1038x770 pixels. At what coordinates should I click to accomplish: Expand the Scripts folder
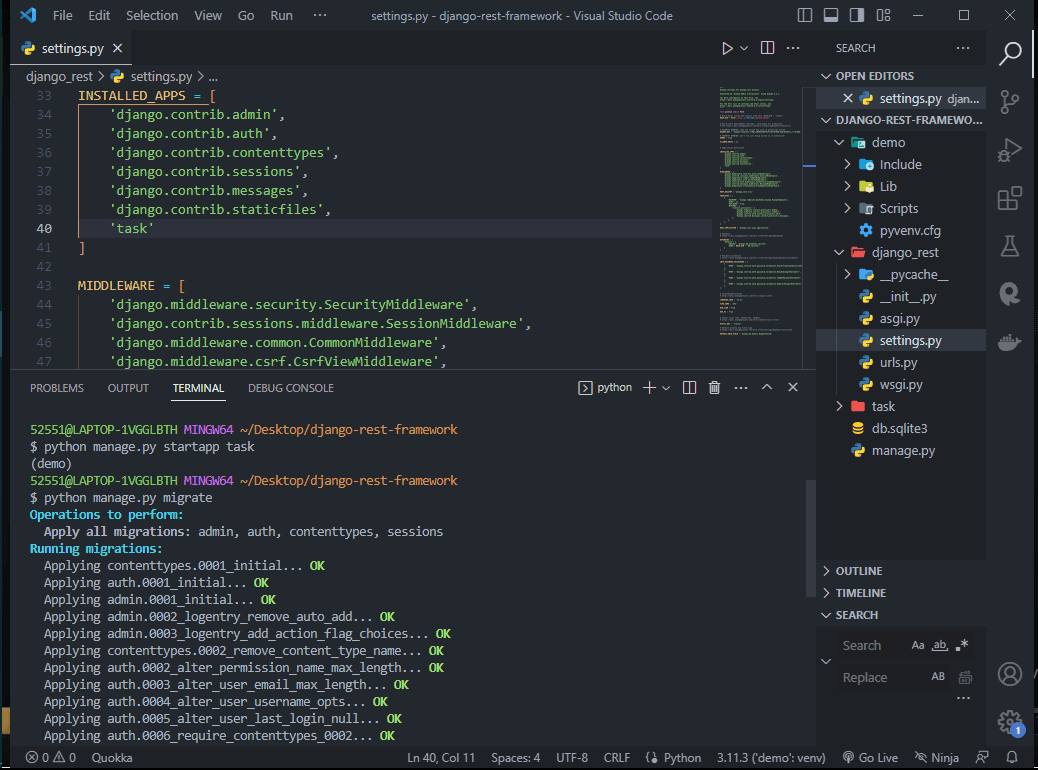click(x=847, y=208)
